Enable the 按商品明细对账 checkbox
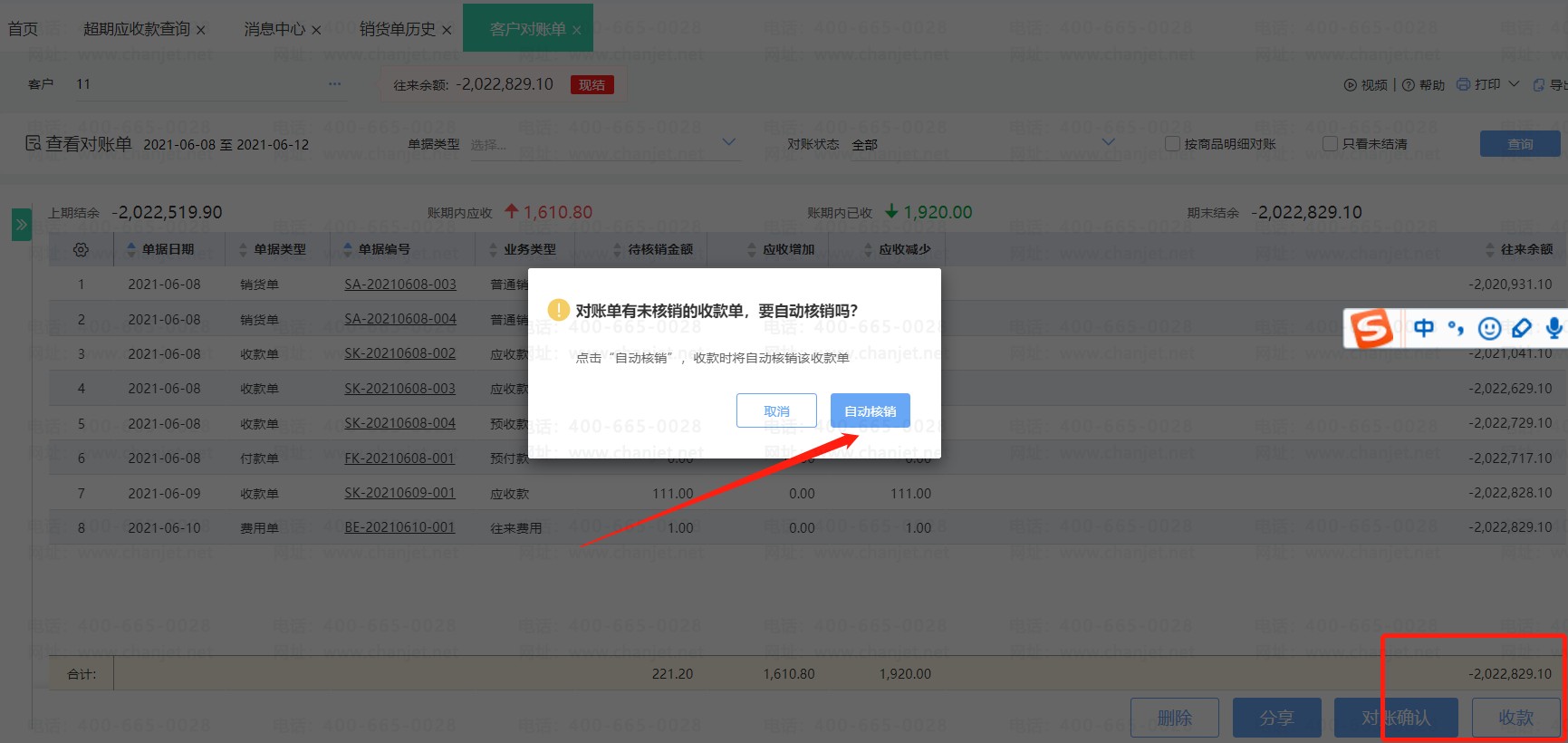The image size is (1568, 743). (x=1172, y=144)
